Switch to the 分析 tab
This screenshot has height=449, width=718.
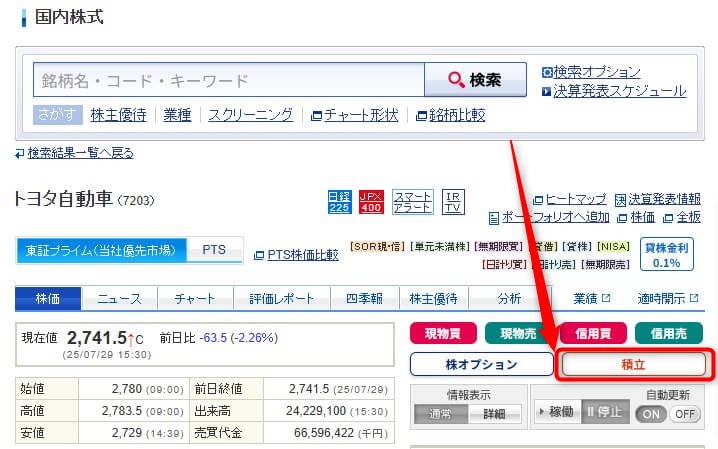(x=509, y=299)
